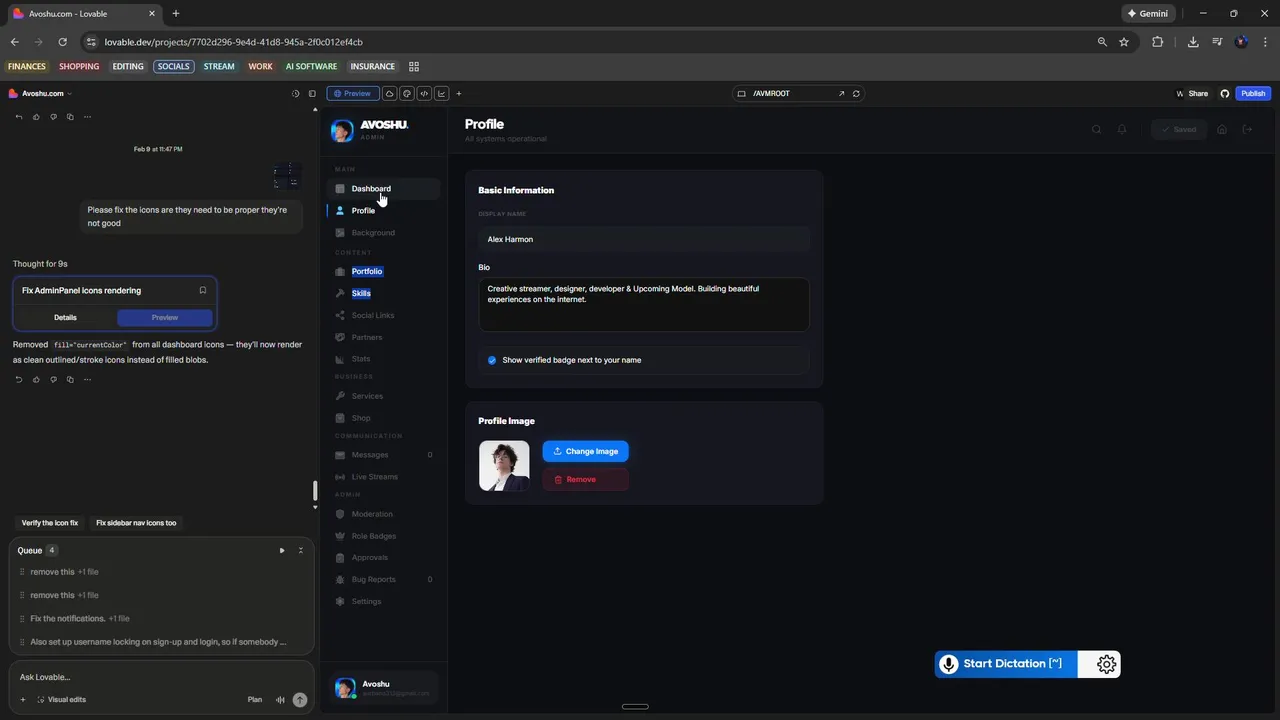The height and width of the screenshot is (720, 1280).
Task: Click the search icon in Profile header
Action: pyautogui.click(x=1097, y=129)
